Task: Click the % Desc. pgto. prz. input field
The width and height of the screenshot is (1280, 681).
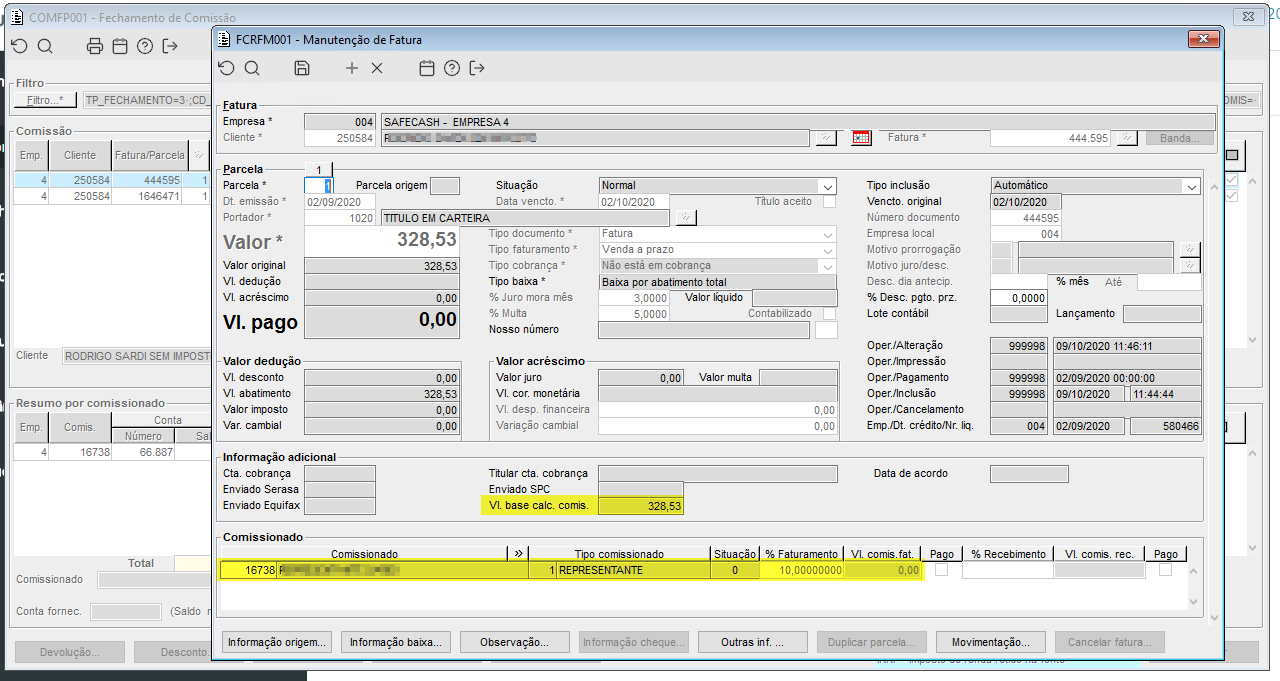Action: click(1018, 298)
